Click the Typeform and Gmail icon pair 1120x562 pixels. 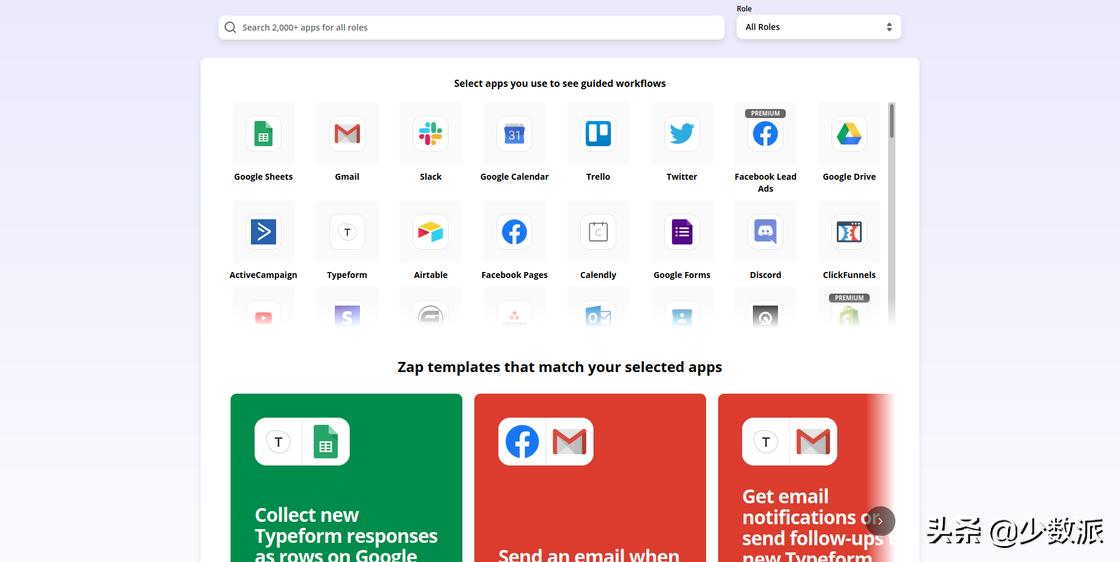point(789,441)
